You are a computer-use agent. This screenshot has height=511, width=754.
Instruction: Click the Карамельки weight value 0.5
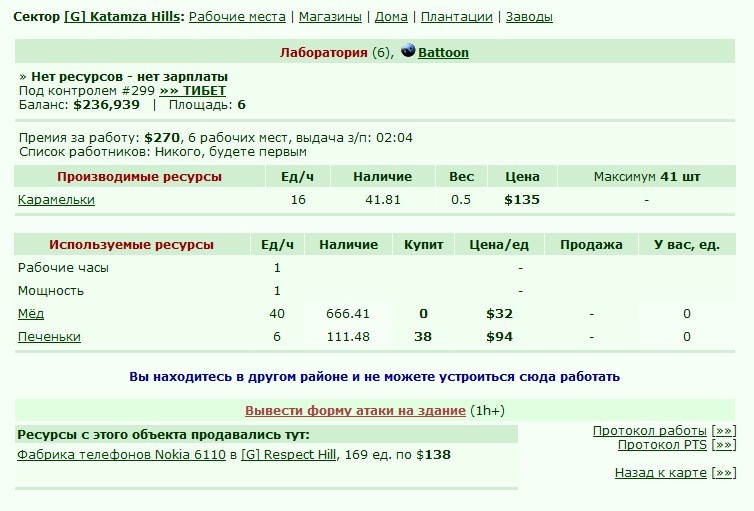coord(461,199)
